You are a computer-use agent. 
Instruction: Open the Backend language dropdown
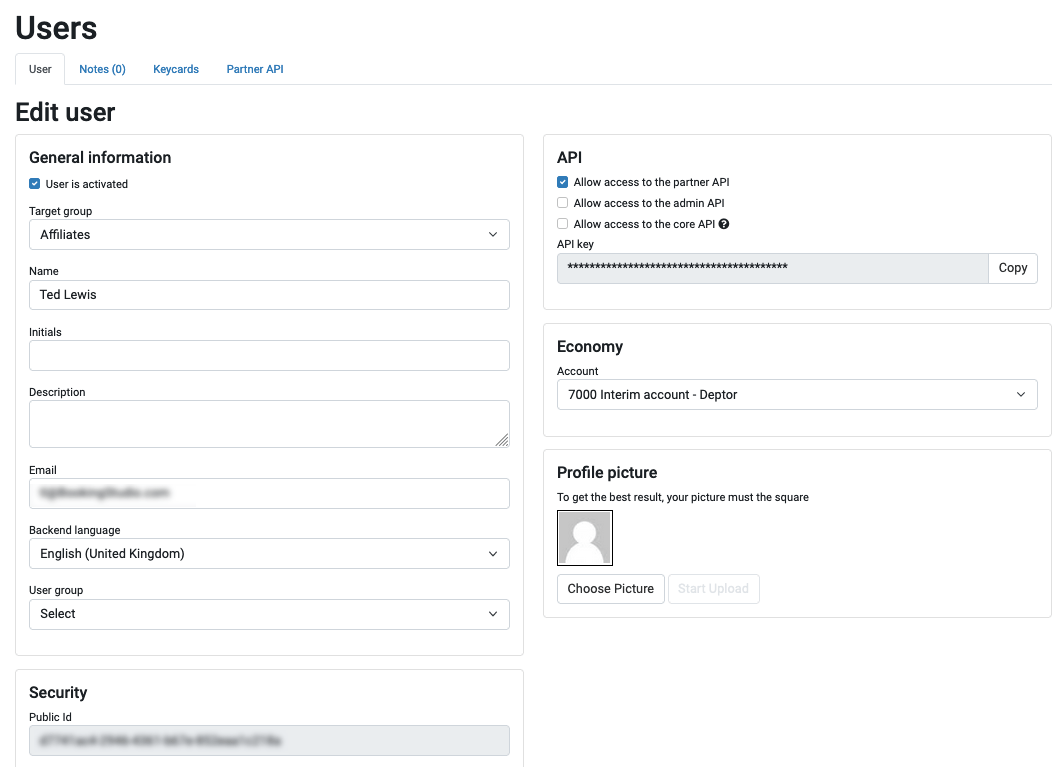point(268,553)
